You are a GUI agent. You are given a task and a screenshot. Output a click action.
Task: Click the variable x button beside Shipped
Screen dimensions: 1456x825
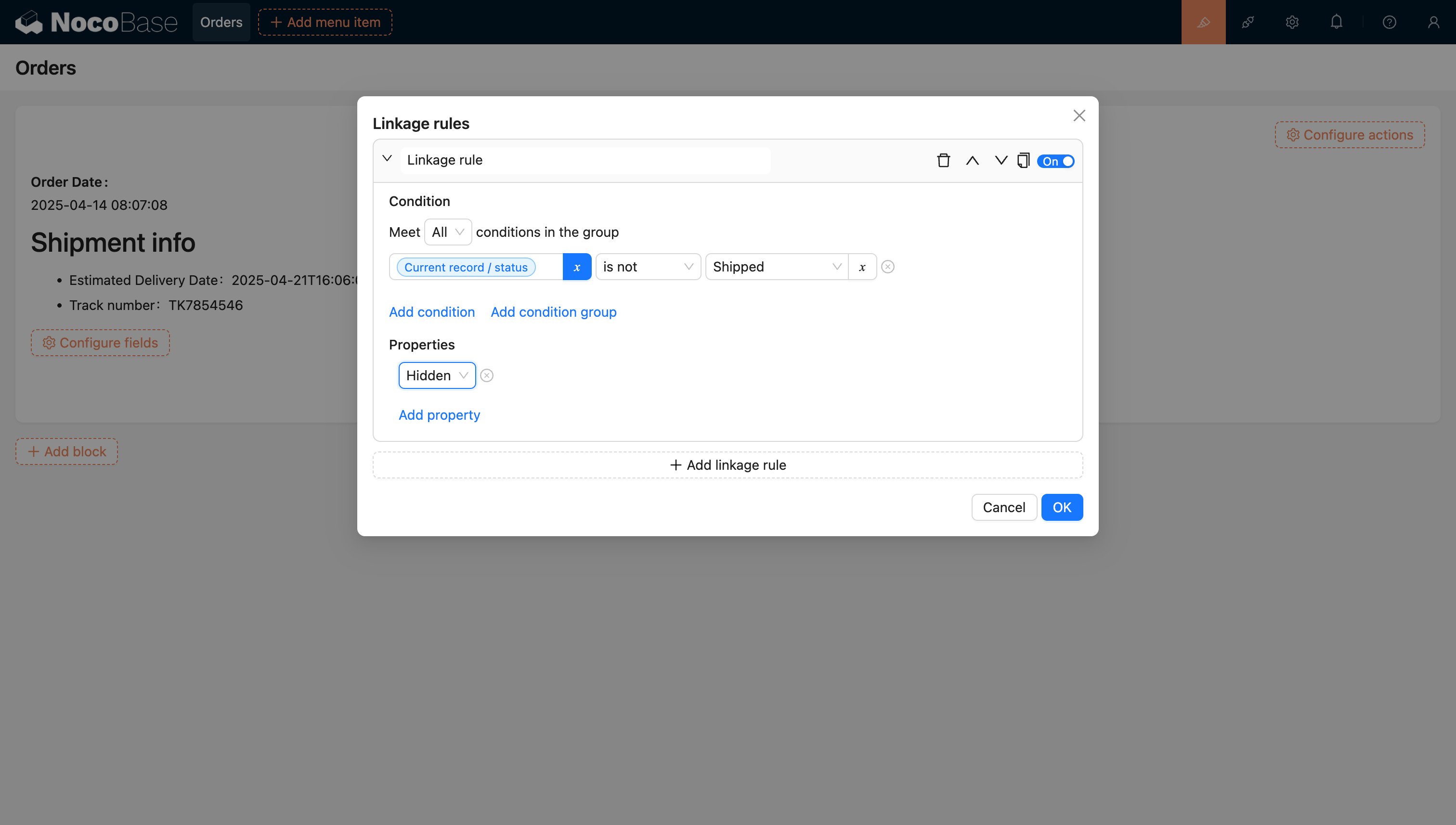(x=862, y=267)
